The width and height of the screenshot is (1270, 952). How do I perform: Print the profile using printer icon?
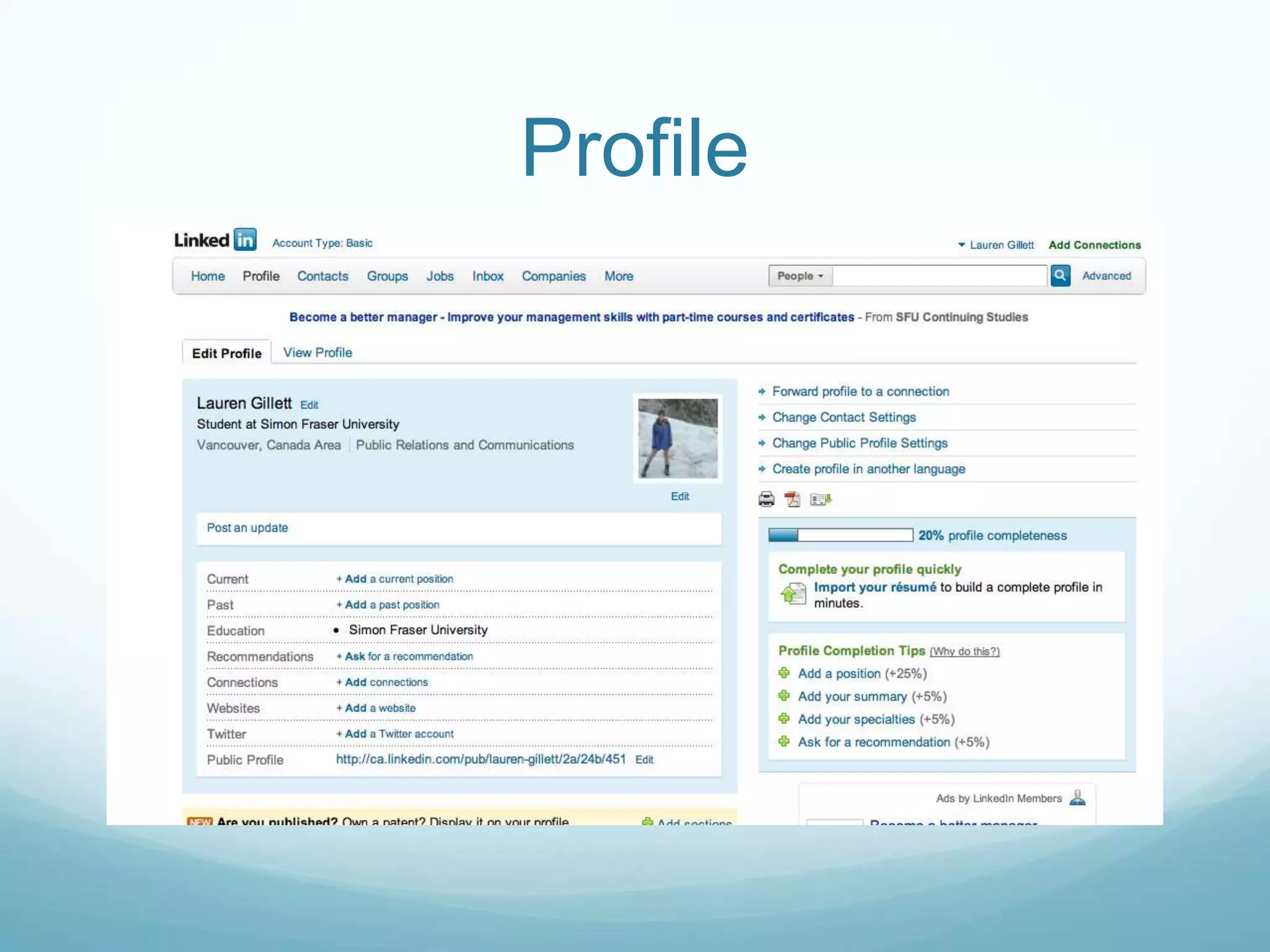point(766,499)
